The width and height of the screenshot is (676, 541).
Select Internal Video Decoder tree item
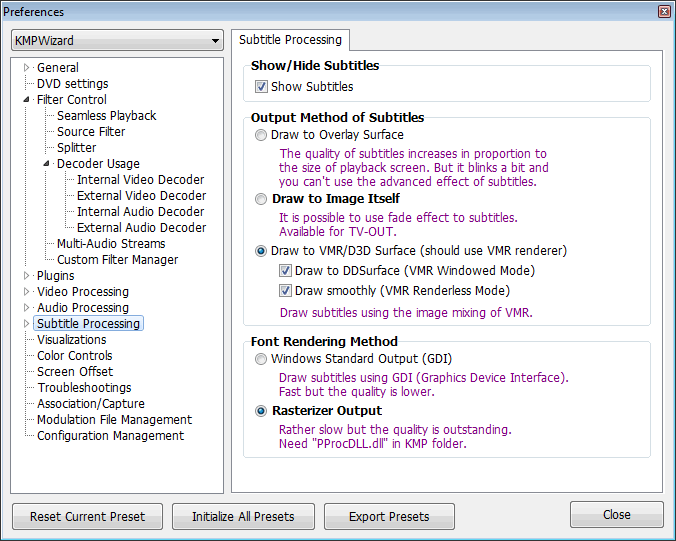(141, 180)
